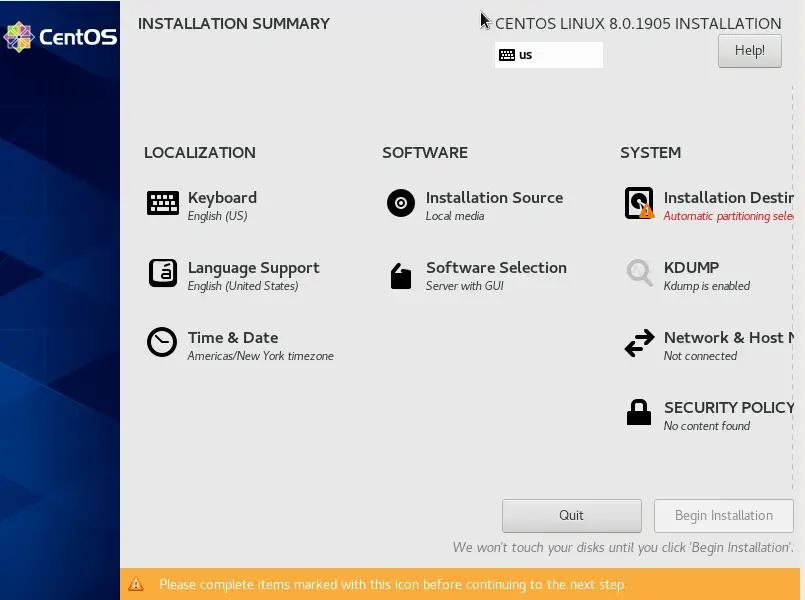Image resolution: width=805 pixels, height=600 pixels.
Task: Click the INSTALLATION SUMMARY title
Action: pos(234,24)
